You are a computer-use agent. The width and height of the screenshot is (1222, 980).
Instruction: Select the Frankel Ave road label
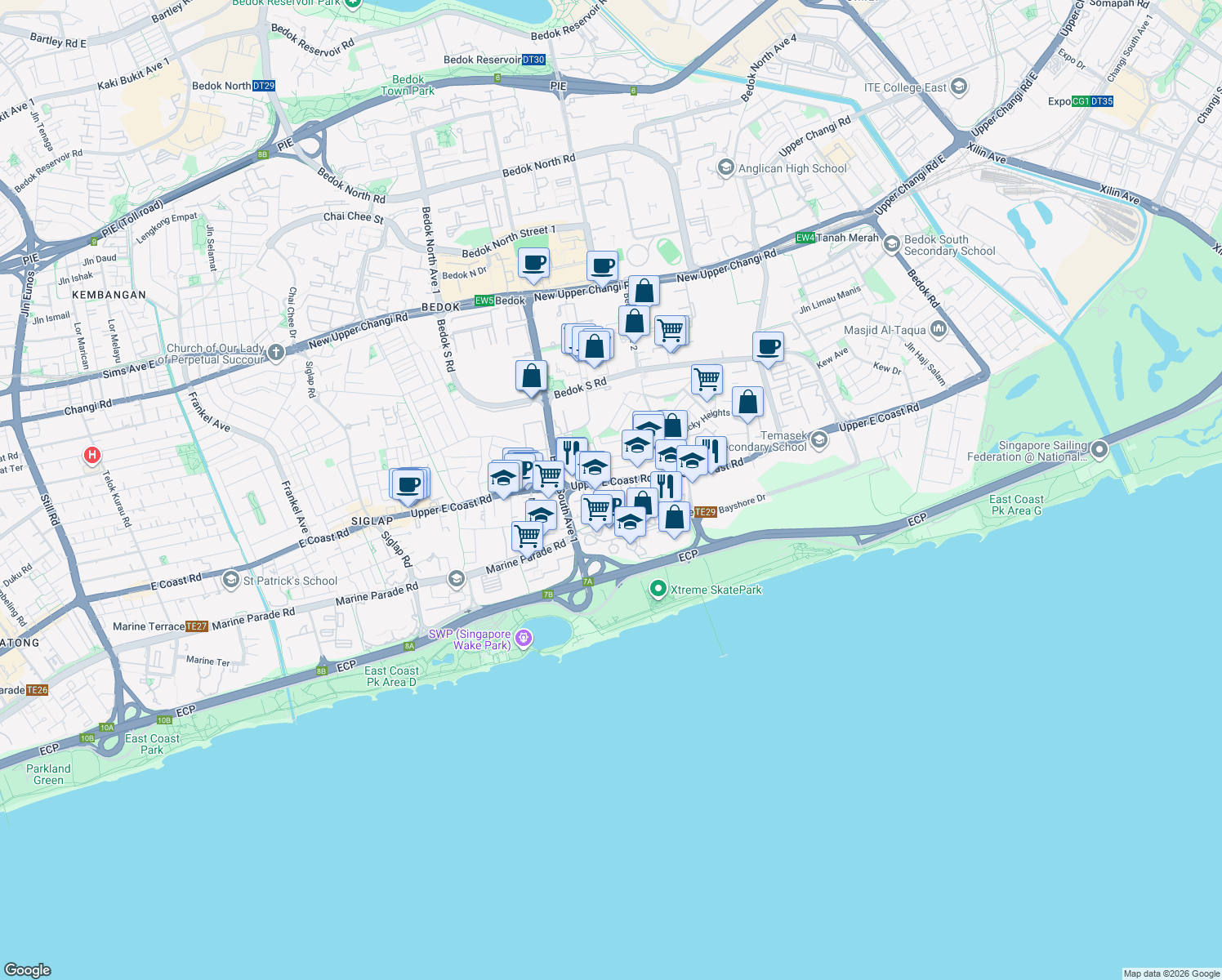pyautogui.click(x=210, y=412)
